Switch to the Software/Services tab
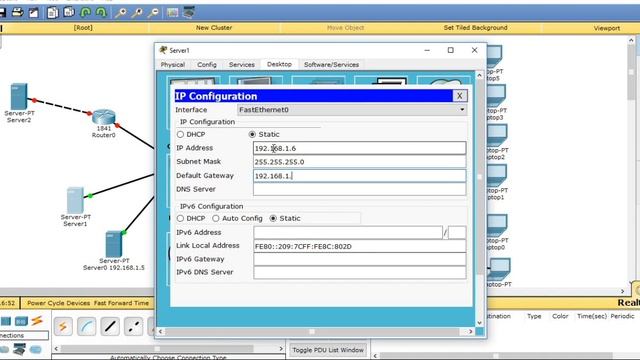Screen dimensions: 640x360 [331, 64]
